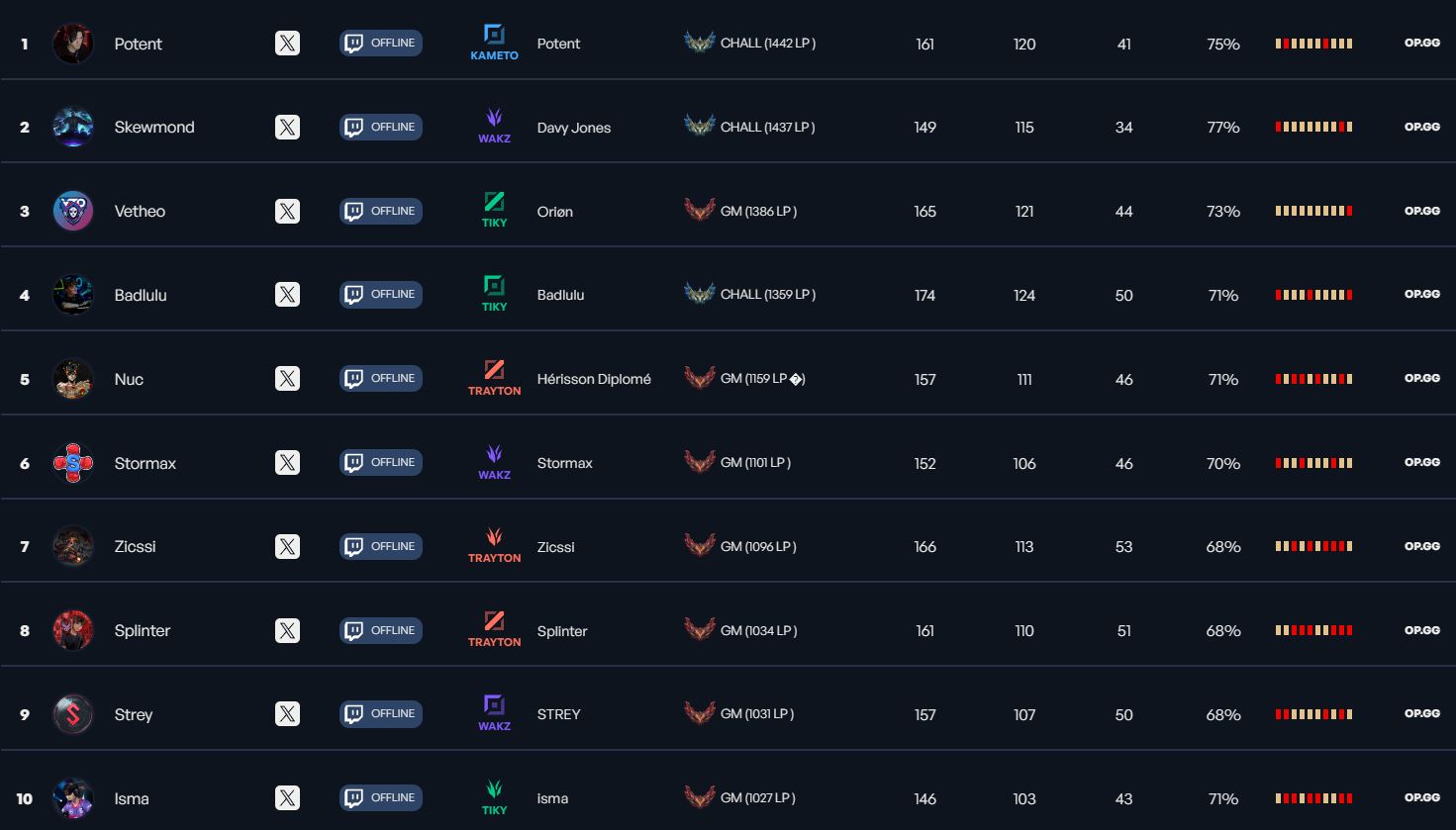Open Vetheo's X profile icon
This screenshot has width=1456, height=830.
pyautogui.click(x=287, y=211)
